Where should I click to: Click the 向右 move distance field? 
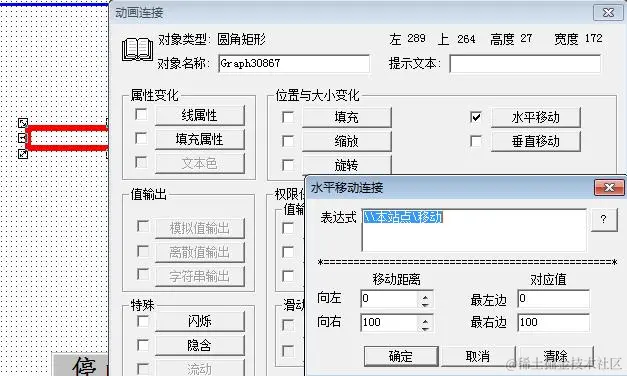[389, 322]
